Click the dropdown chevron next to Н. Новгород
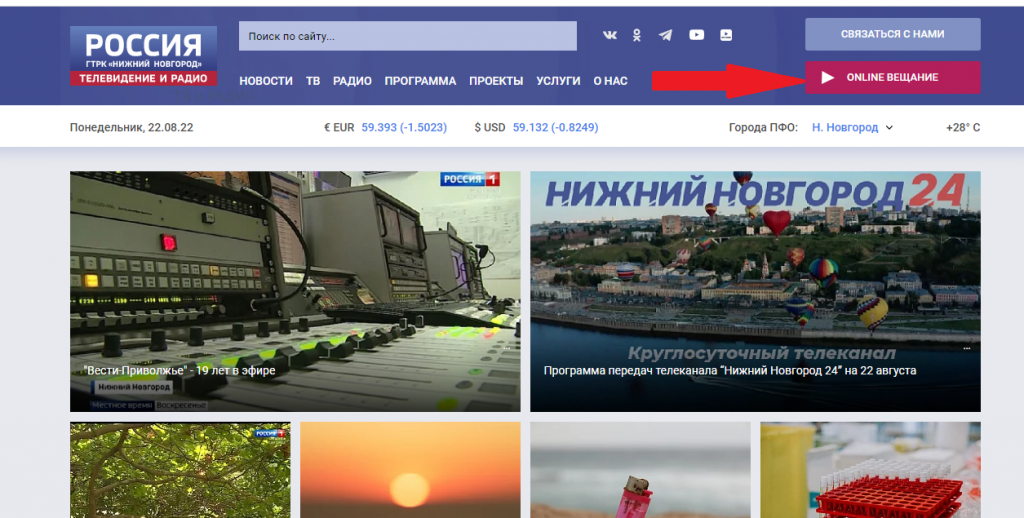Viewport: 1024px width, 518px height. [889, 128]
